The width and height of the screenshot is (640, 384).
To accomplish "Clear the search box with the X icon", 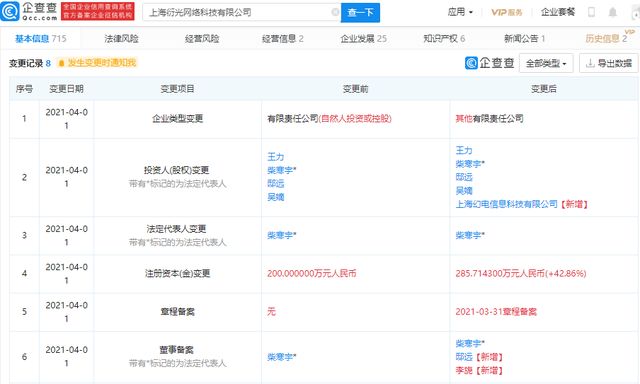I will coord(335,12).
